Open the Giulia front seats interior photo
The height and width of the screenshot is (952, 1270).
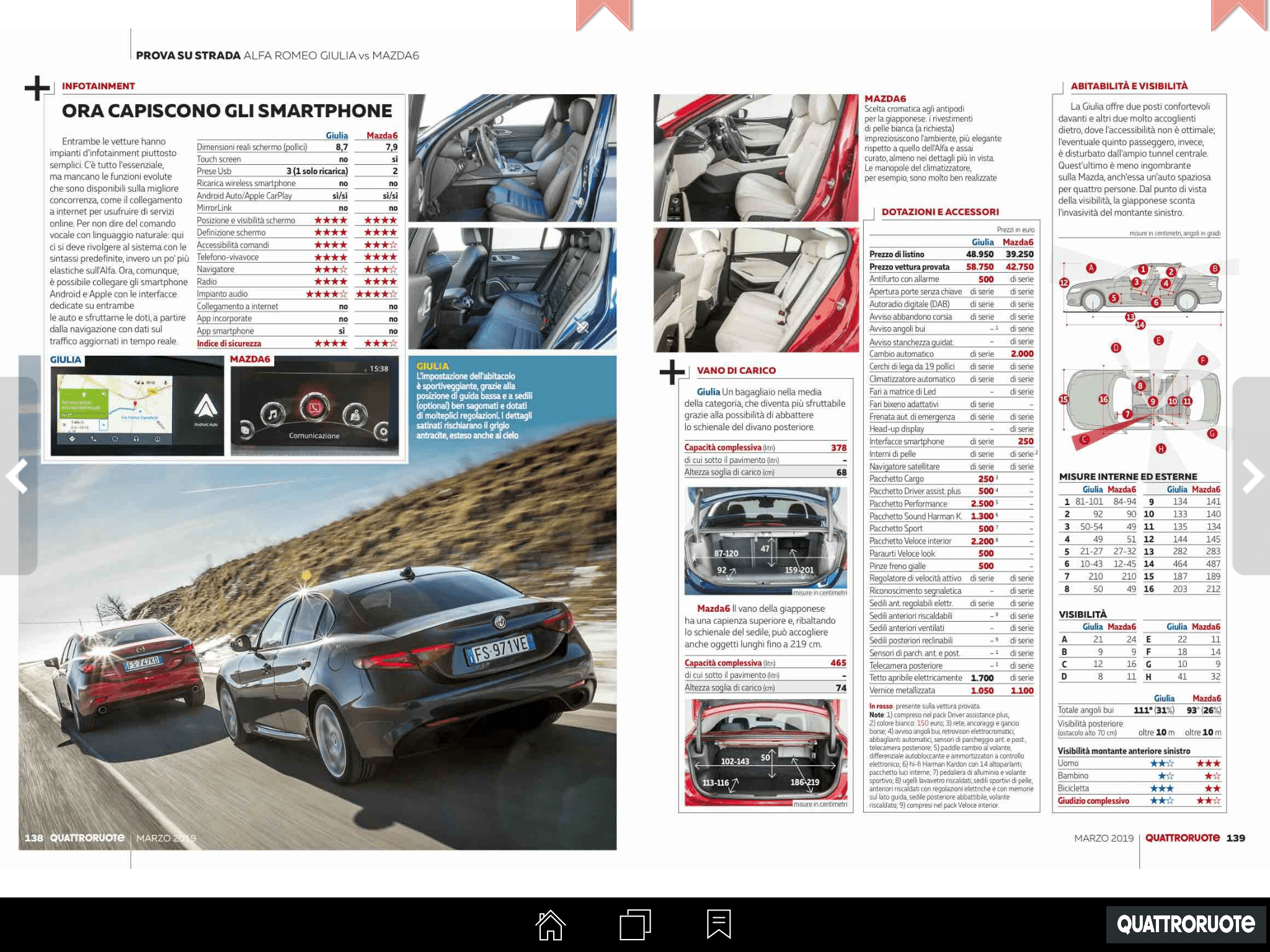(x=512, y=158)
